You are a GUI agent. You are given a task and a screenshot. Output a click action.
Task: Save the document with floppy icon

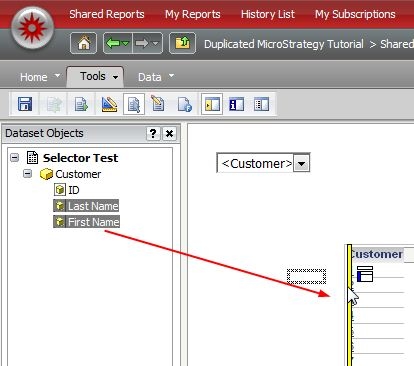point(25,104)
